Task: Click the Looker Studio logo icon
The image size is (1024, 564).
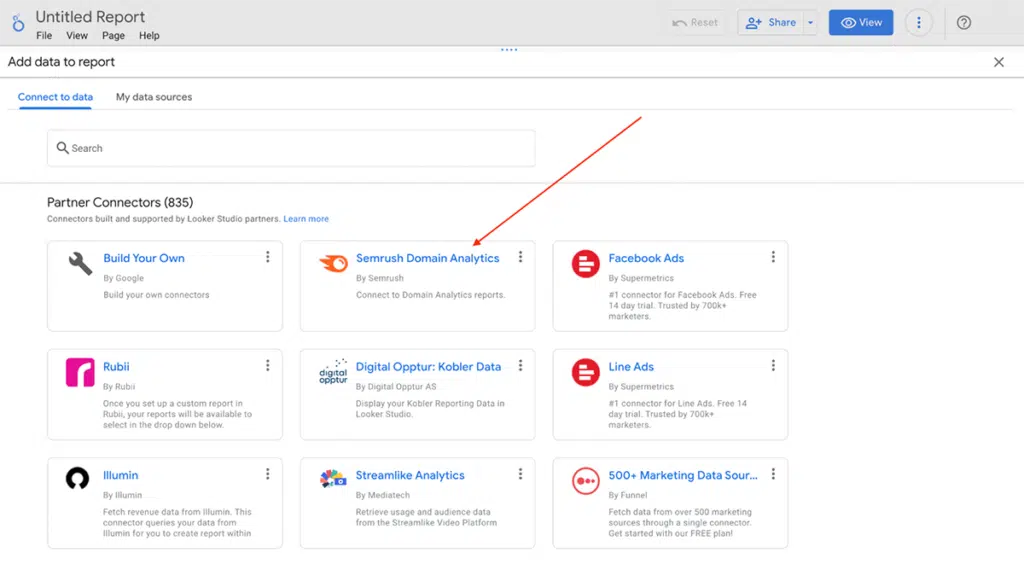Action: coord(18,23)
